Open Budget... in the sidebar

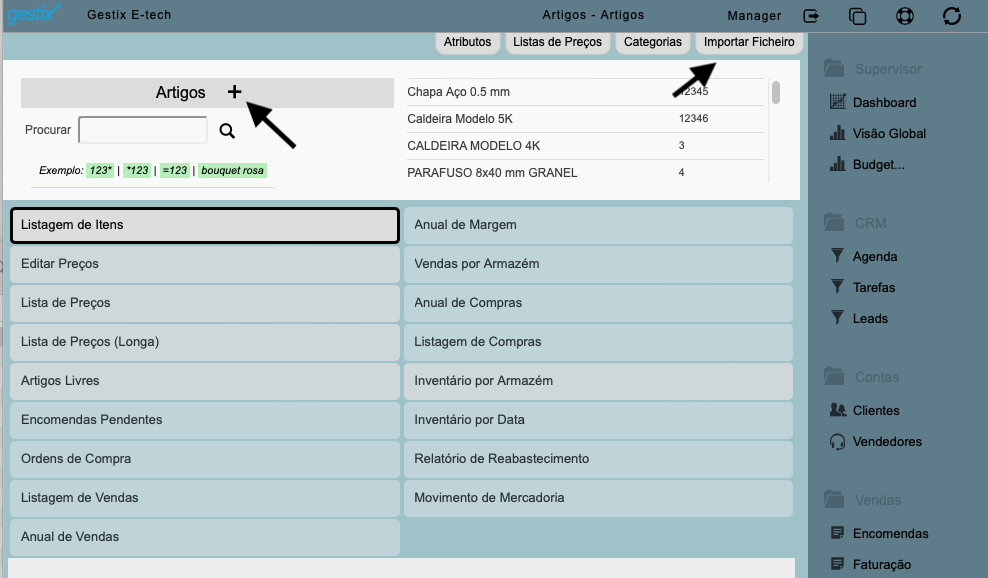point(867,165)
